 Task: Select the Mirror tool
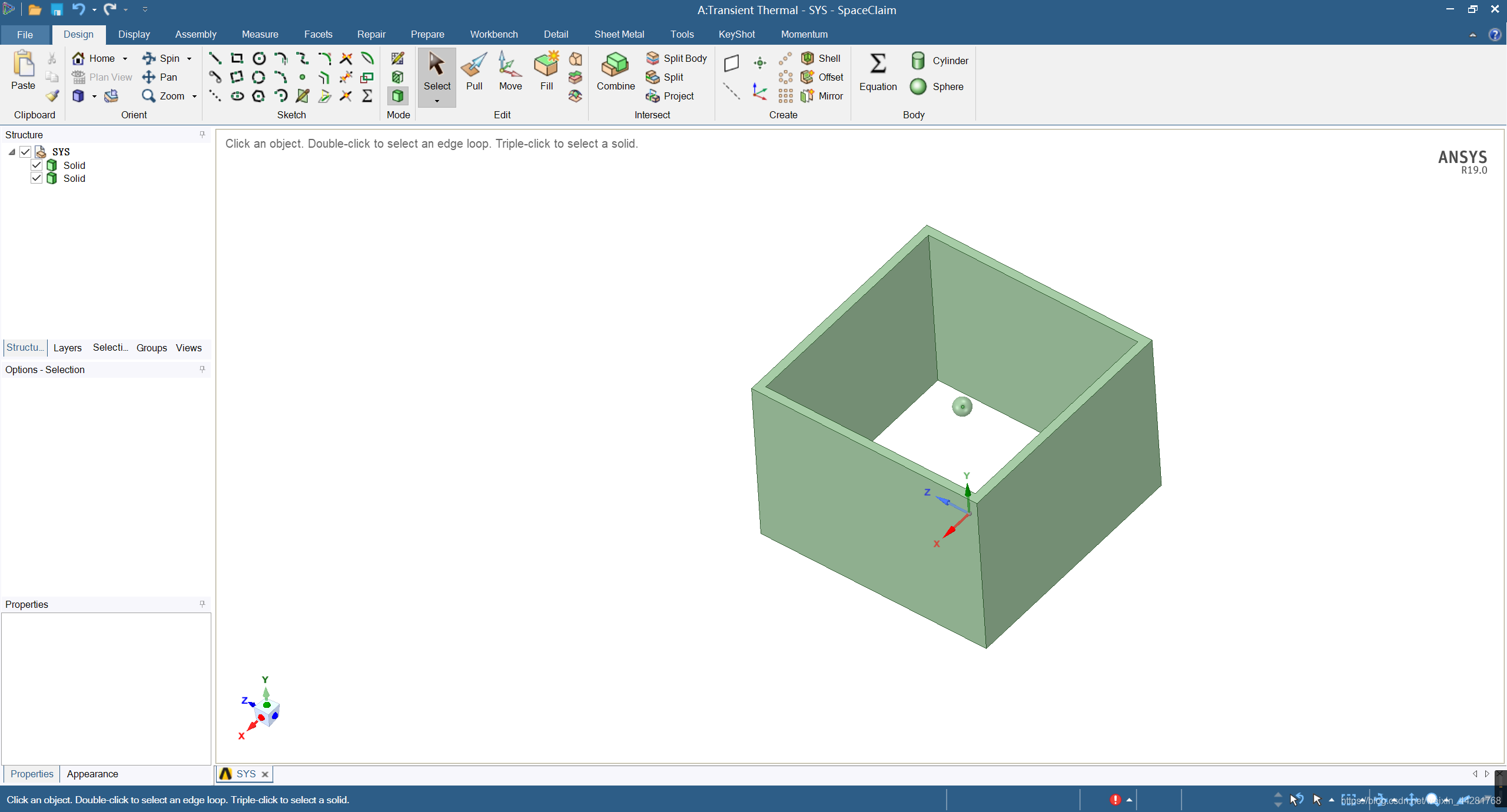tap(822, 96)
